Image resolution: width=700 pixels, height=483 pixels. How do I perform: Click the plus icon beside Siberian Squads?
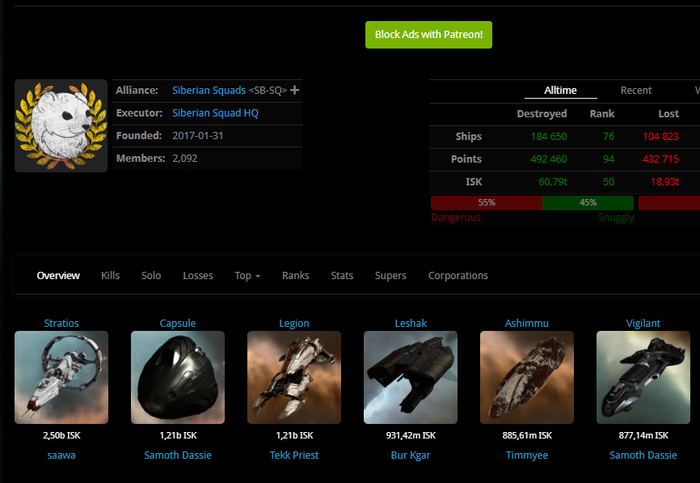tap(295, 91)
